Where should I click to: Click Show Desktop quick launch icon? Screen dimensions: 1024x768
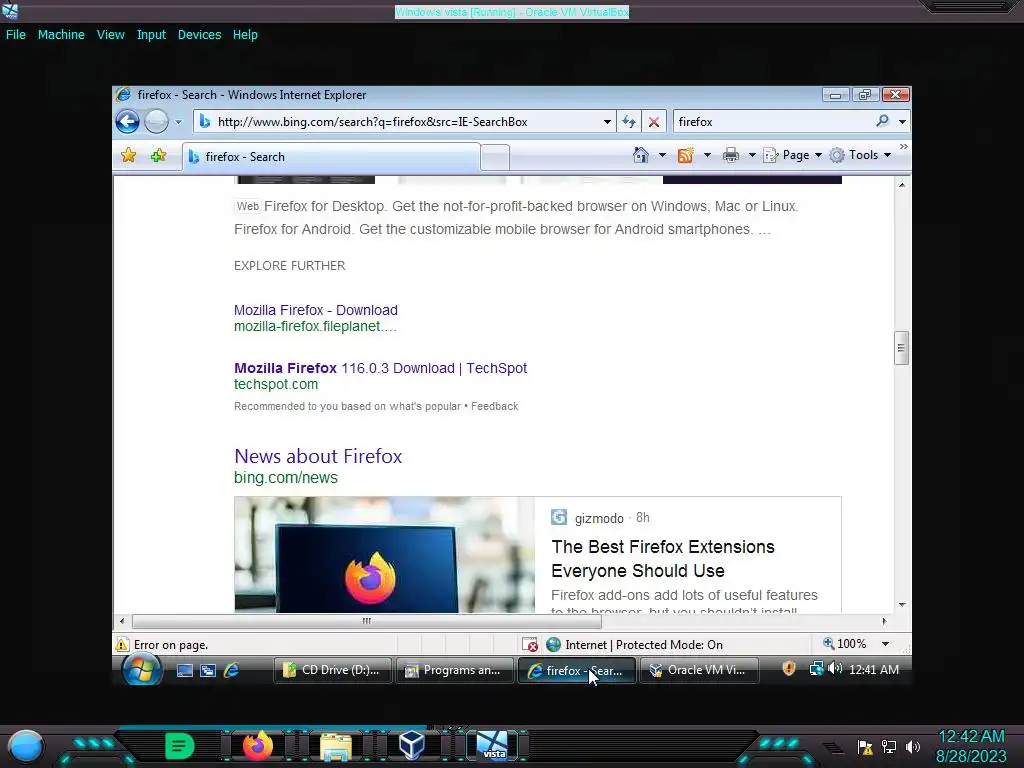(185, 670)
